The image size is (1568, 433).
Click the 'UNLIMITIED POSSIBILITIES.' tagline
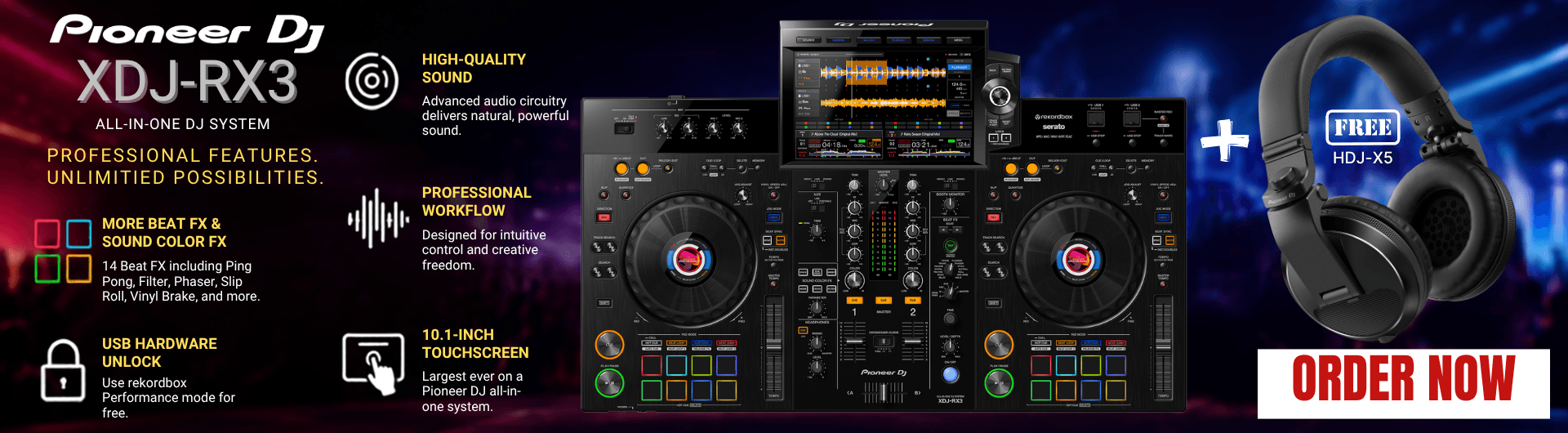click(x=185, y=177)
